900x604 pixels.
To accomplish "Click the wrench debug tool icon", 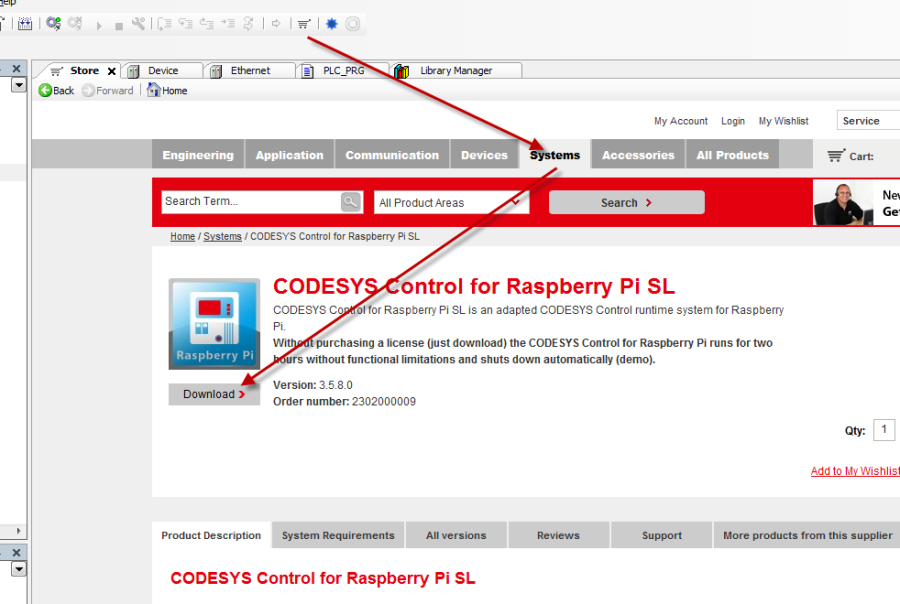I will point(138,23).
